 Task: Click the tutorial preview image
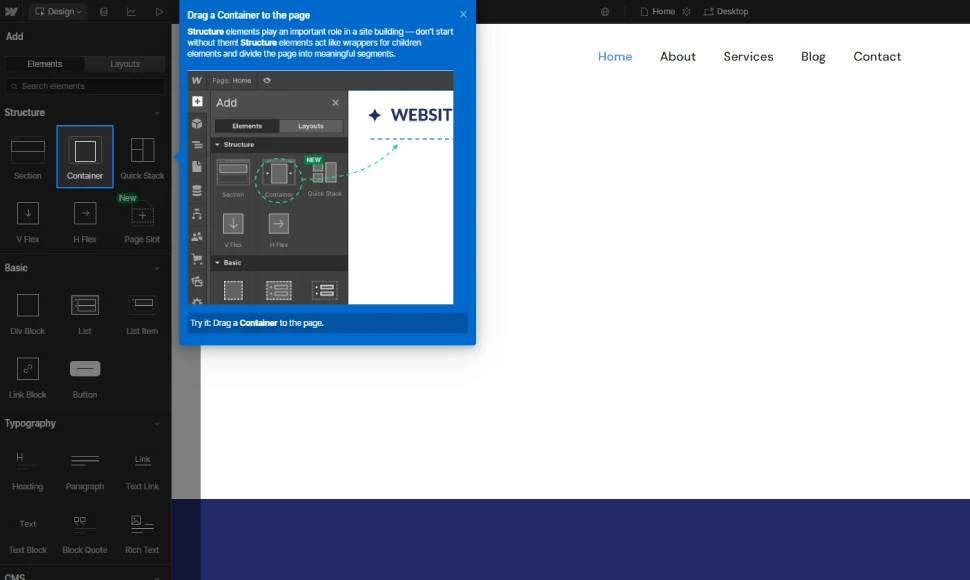tap(320, 187)
